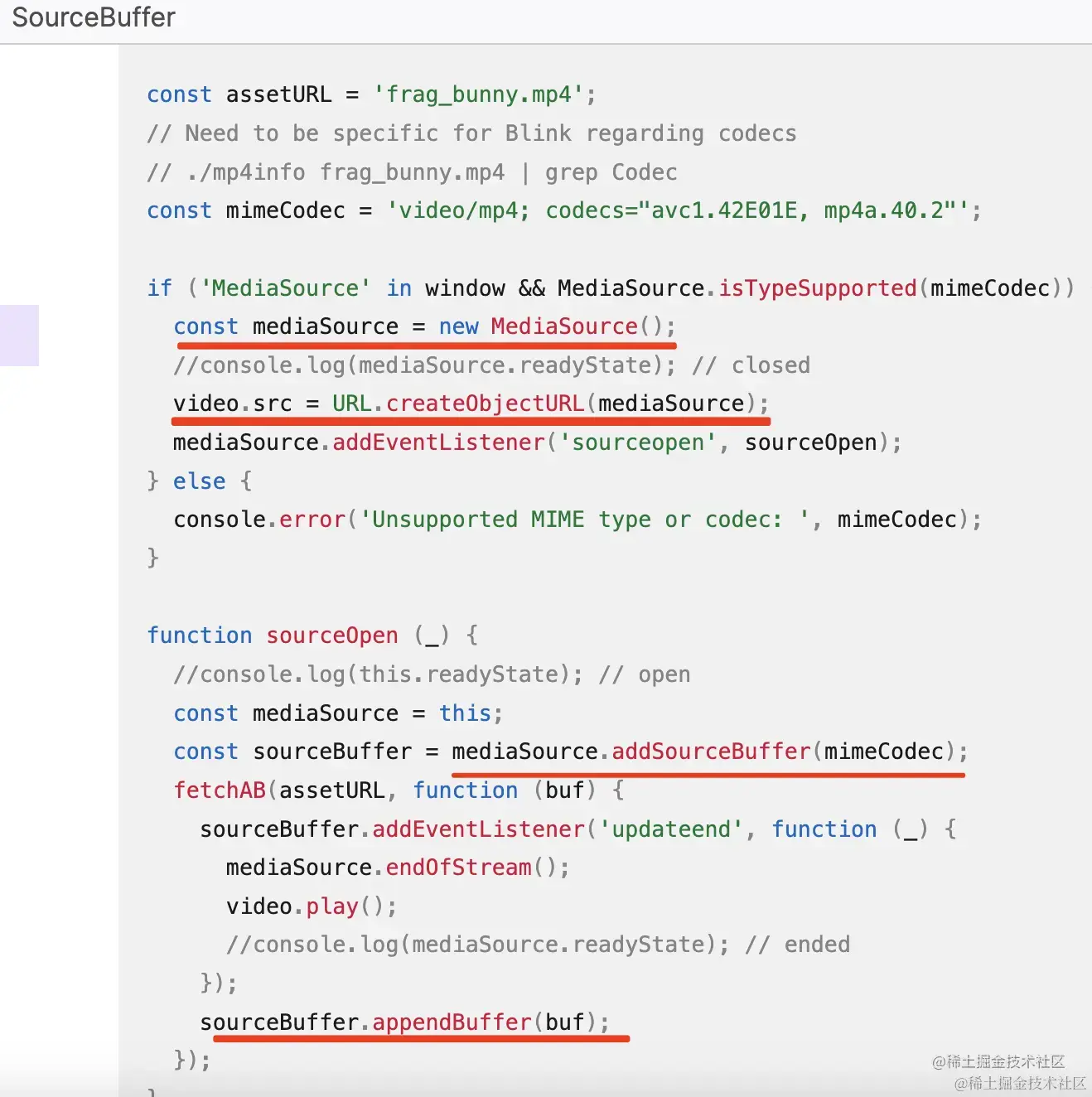1092x1097 pixels.
Task: Click the SourceBuffer heading text
Action: [94, 17]
